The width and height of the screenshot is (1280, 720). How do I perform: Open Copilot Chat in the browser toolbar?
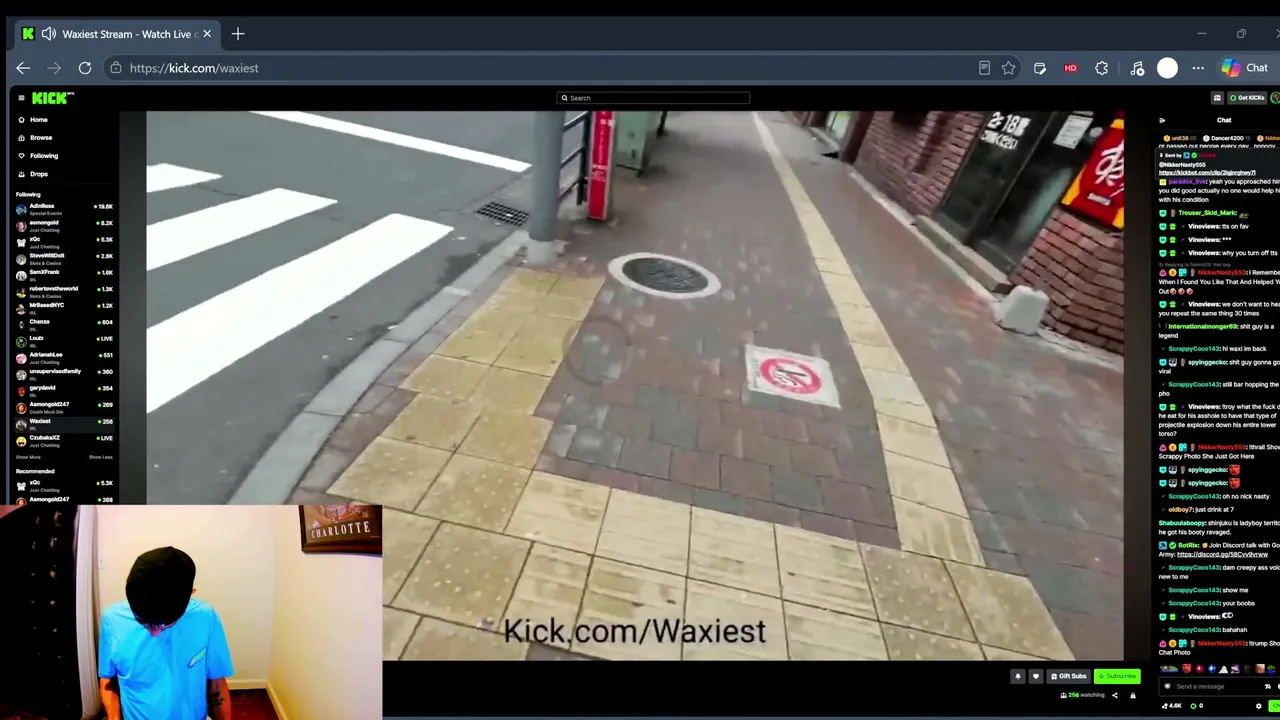click(1245, 68)
